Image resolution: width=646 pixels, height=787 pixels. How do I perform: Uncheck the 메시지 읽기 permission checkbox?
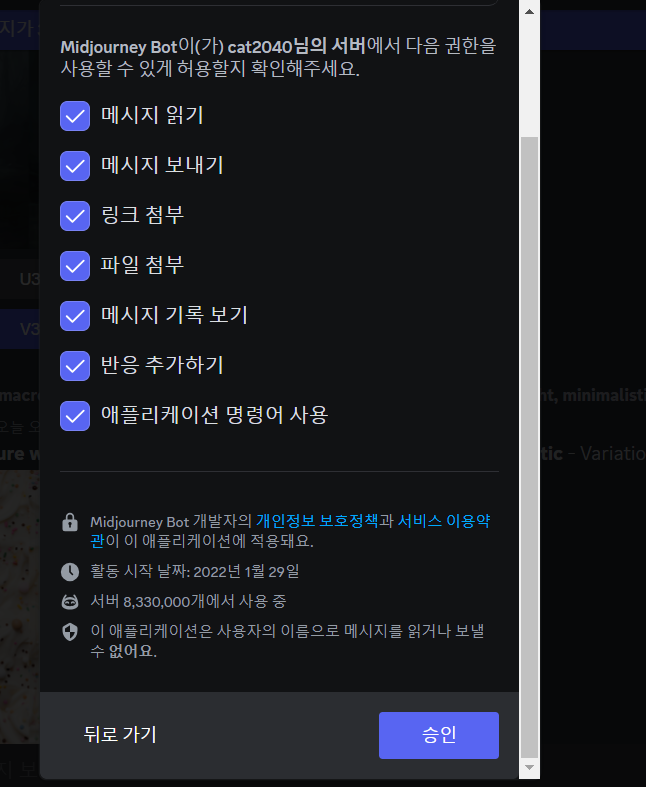point(75,116)
